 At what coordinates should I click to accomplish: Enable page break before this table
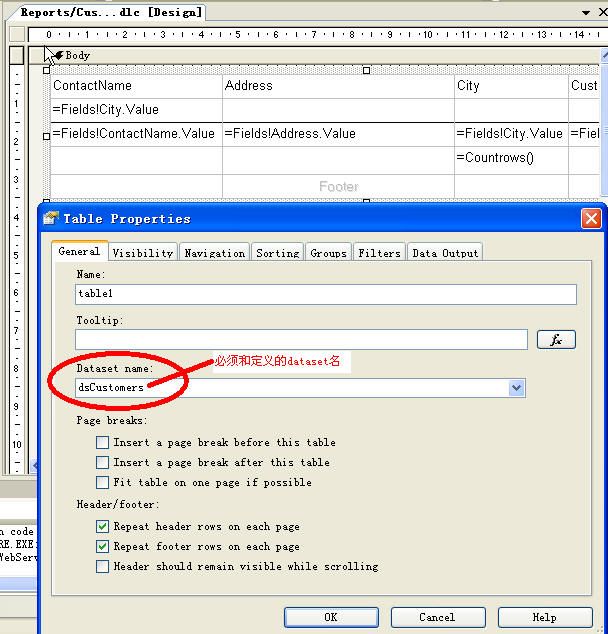102,442
